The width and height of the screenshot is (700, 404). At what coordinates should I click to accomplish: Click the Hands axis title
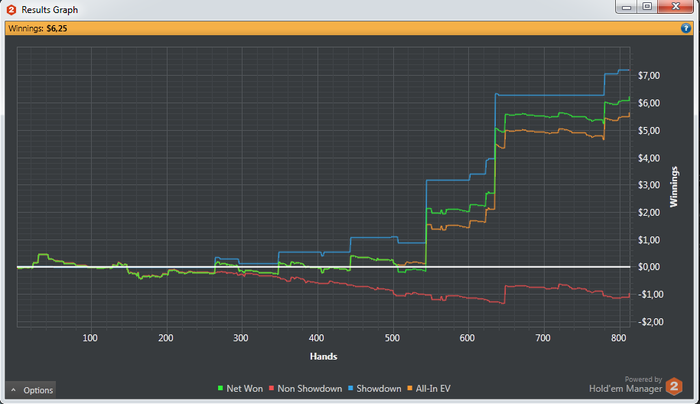click(x=323, y=356)
